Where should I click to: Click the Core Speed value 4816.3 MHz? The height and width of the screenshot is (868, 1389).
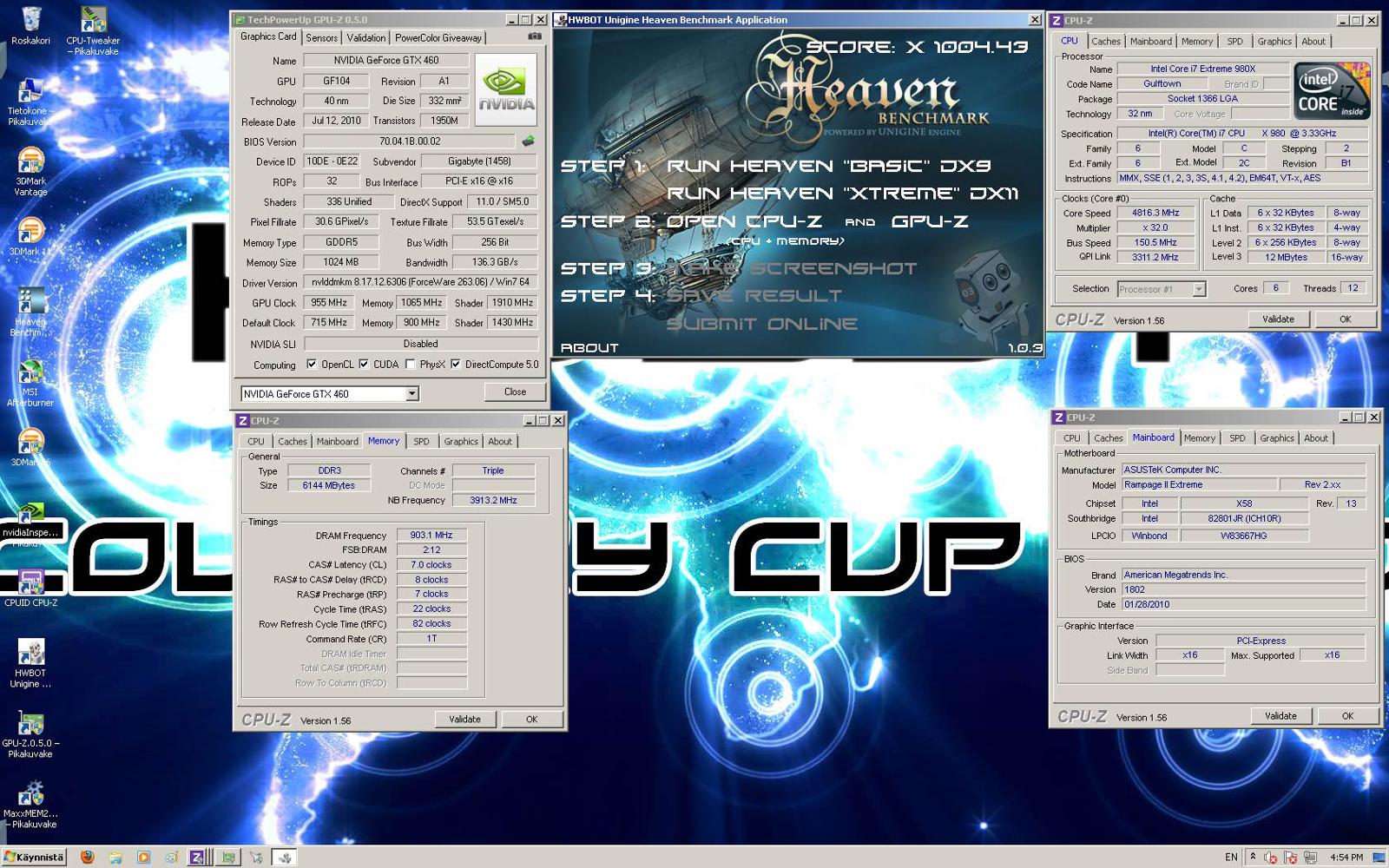tap(1155, 213)
